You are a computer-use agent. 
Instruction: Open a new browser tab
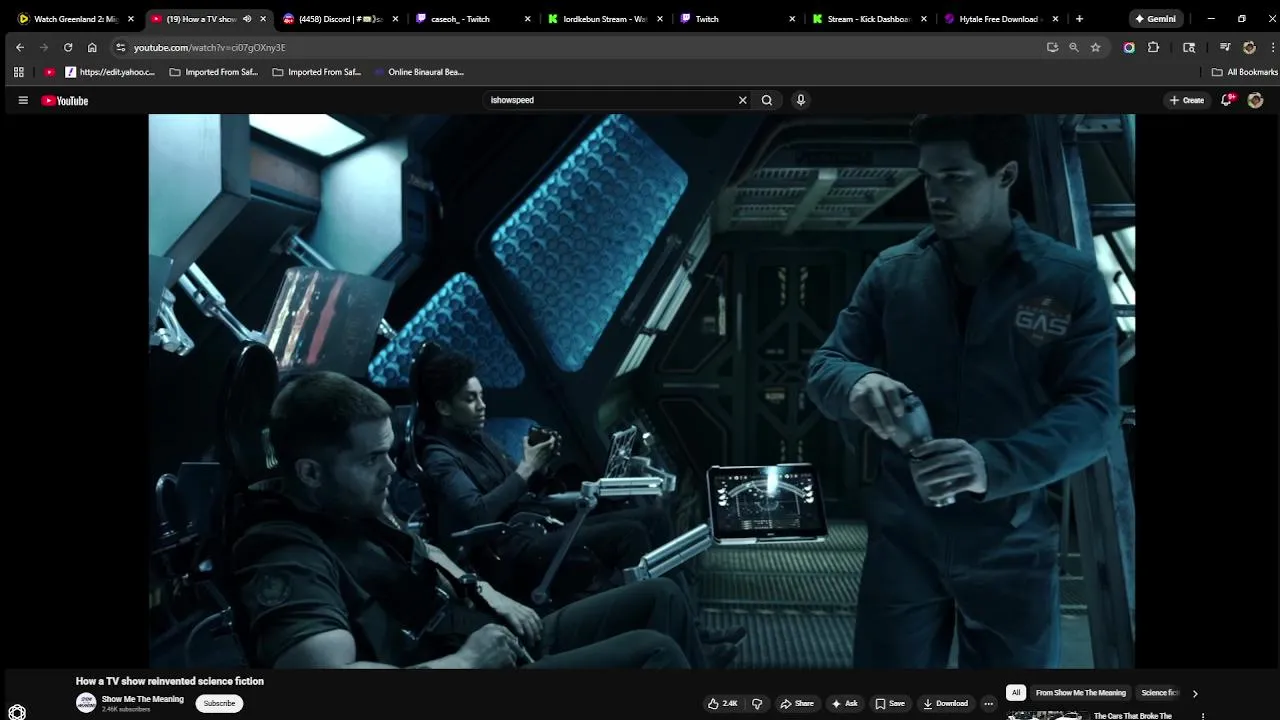[1079, 19]
